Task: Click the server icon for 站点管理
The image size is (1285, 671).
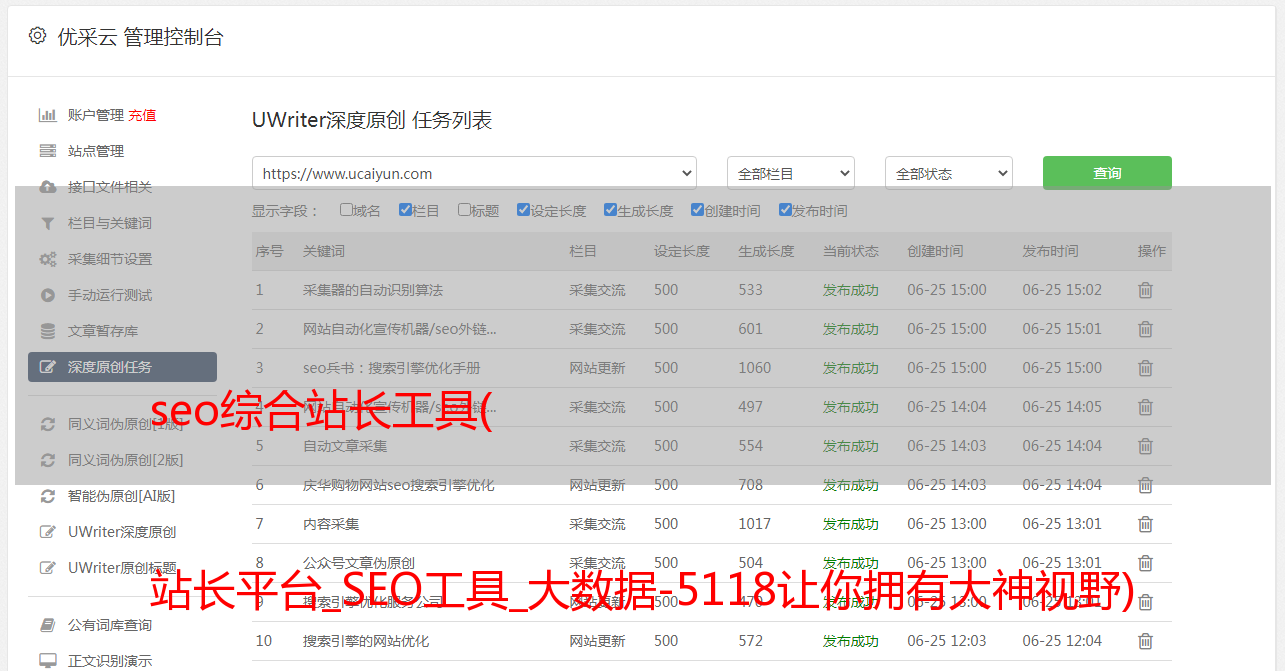Action: coord(47,151)
